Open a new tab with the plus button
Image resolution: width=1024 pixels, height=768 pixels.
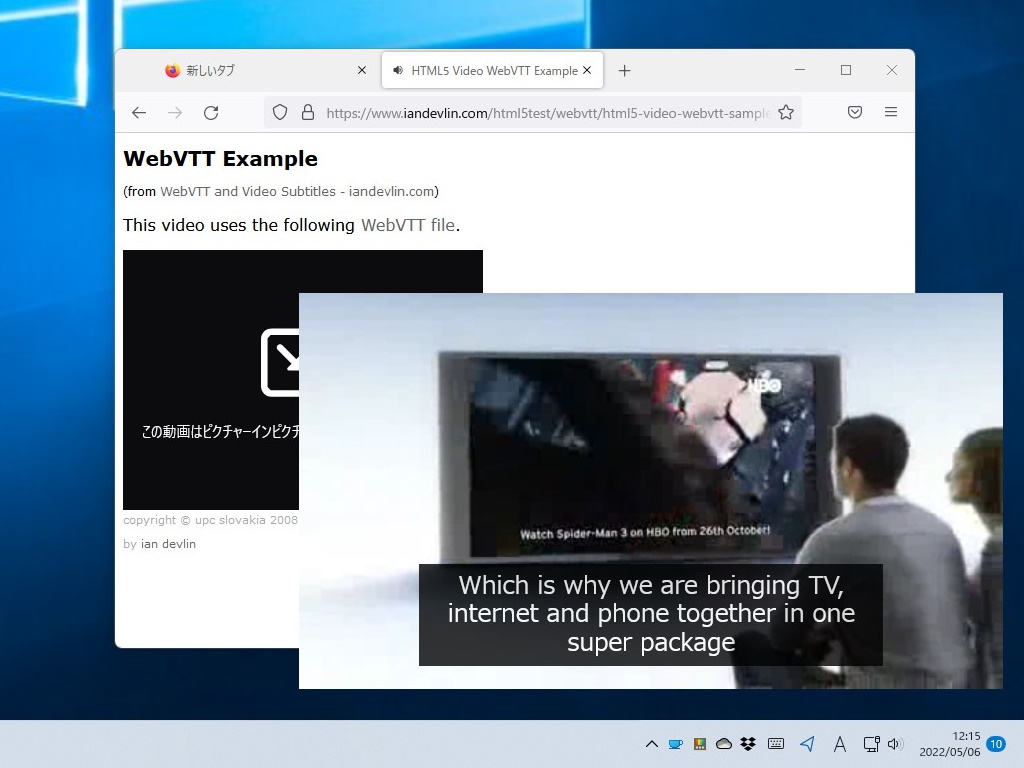pos(625,70)
